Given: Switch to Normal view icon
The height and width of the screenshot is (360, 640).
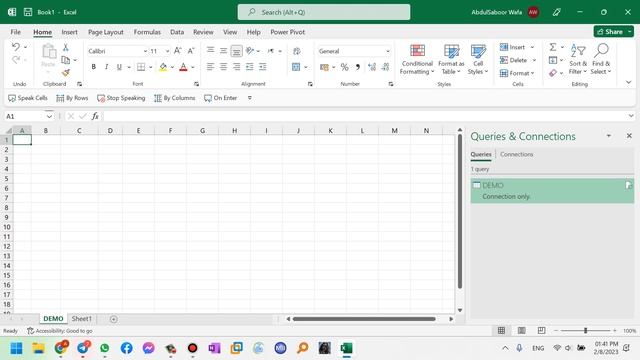Looking at the screenshot, I should click(501, 330).
